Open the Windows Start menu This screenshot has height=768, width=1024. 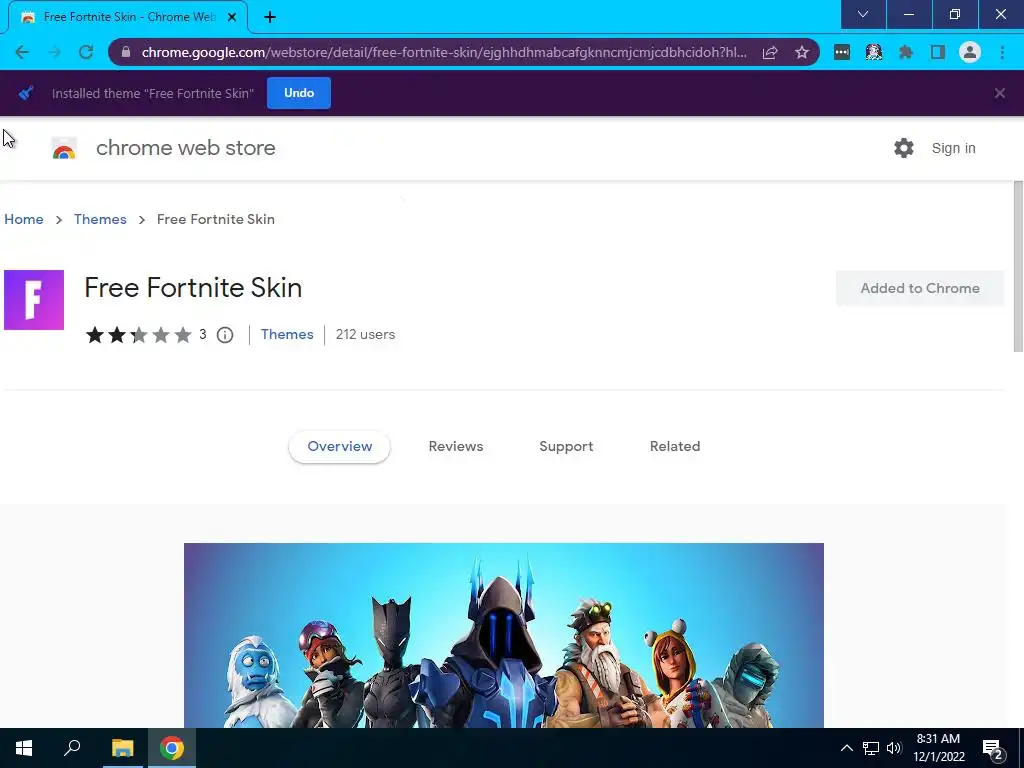tap(24, 748)
